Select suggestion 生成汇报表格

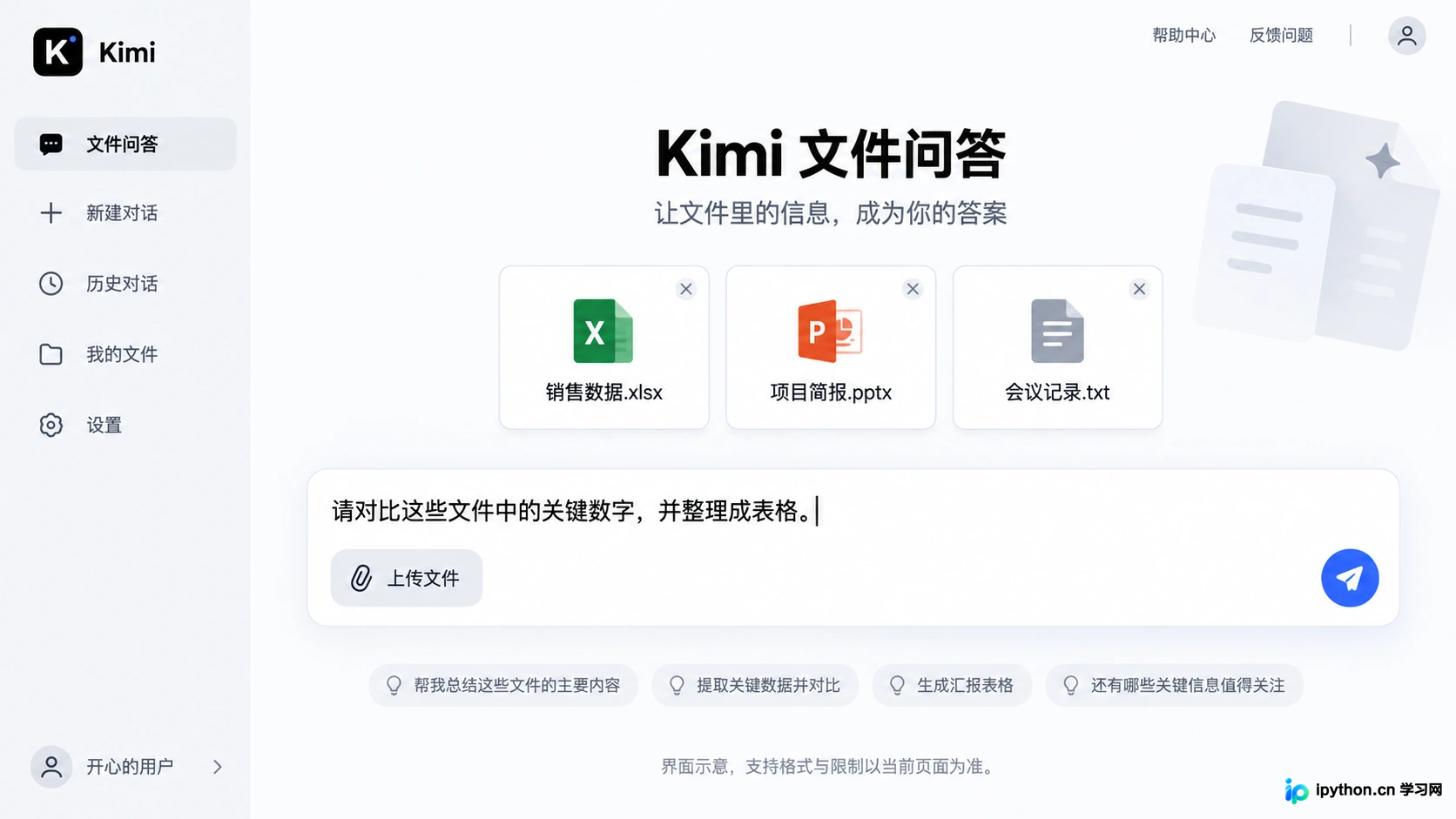coord(952,685)
